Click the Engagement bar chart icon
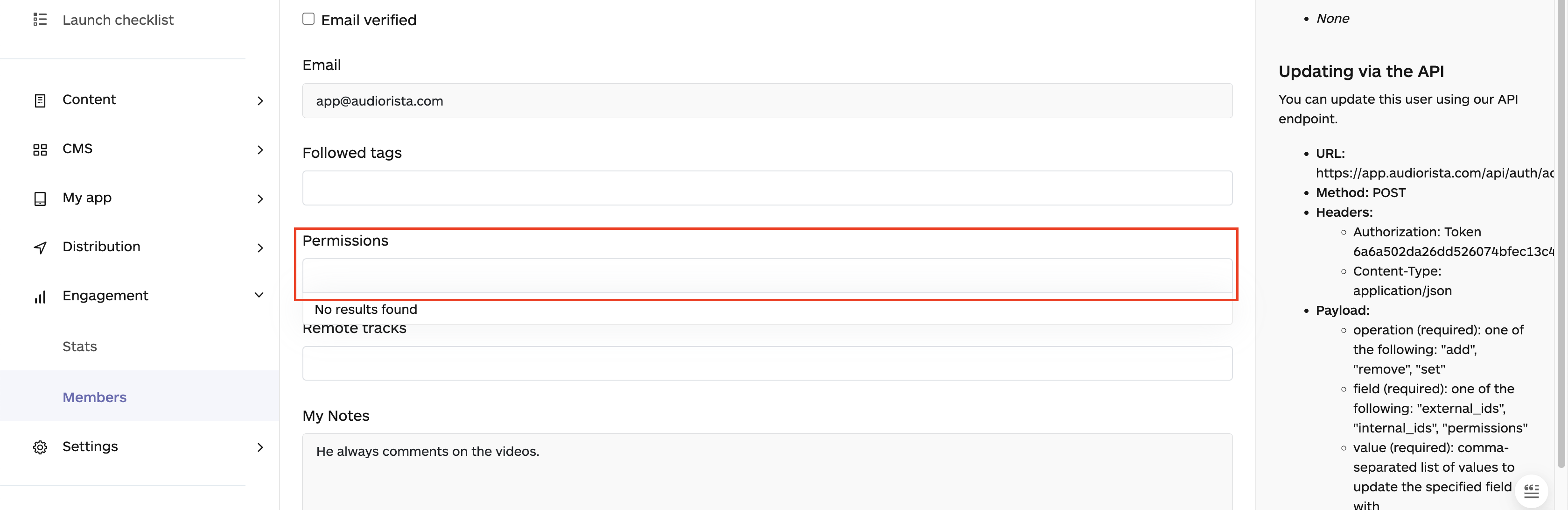The width and height of the screenshot is (1568, 510). coord(40,297)
